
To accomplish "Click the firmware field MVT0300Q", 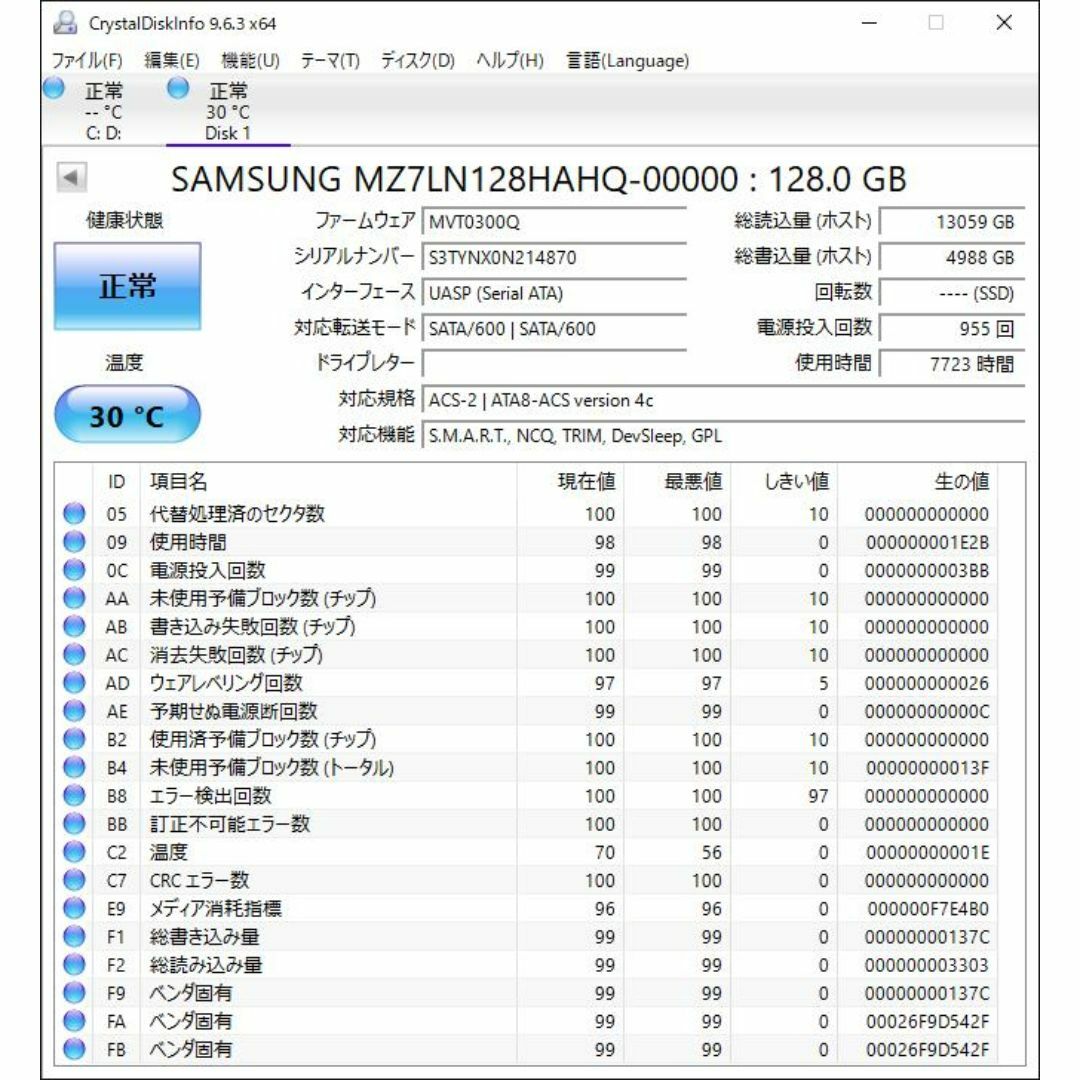I will (x=554, y=222).
